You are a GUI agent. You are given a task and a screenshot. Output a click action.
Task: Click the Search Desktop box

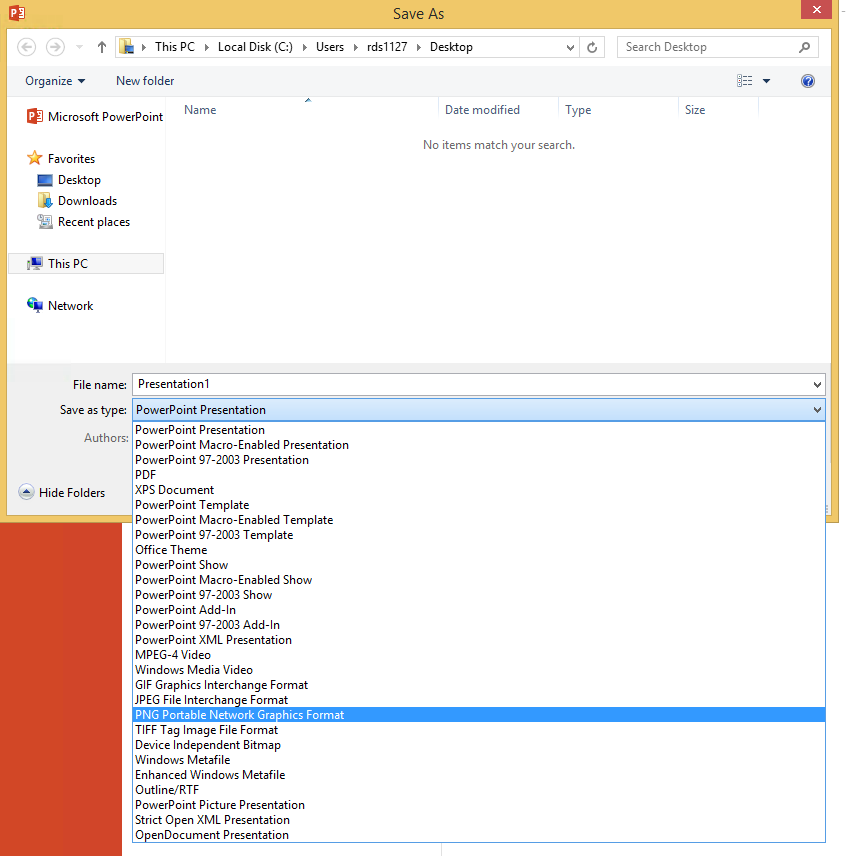(x=708, y=47)
